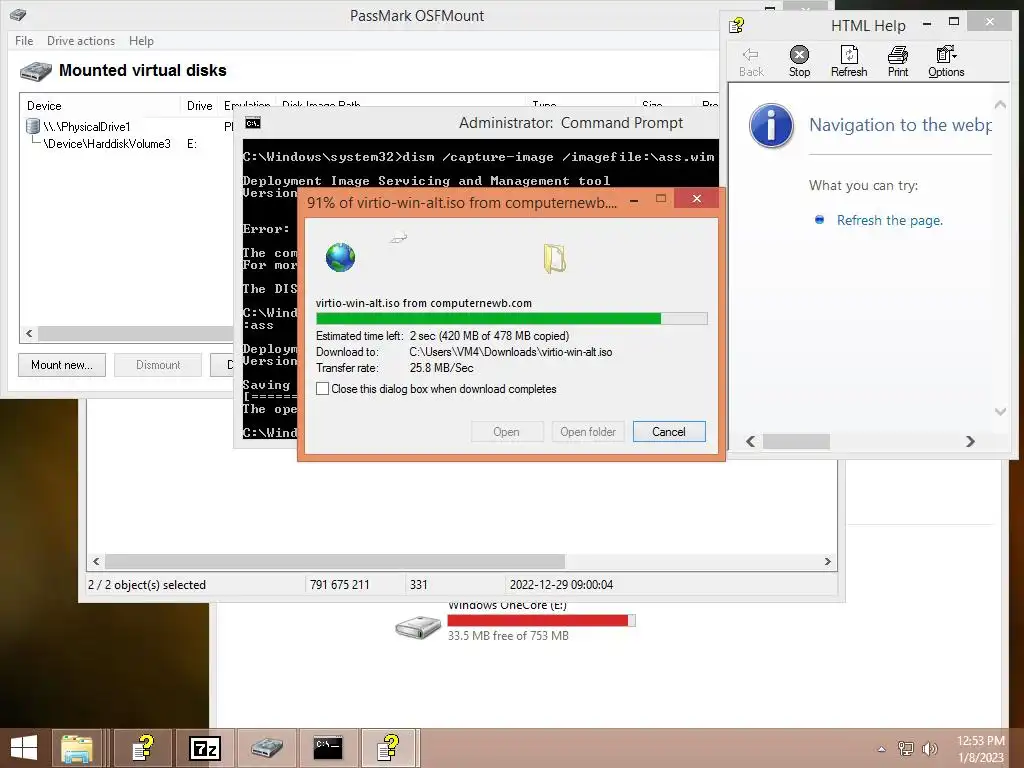Click the download progress bar
This screenshot has height=768, width=1024.
pos(511,319)
